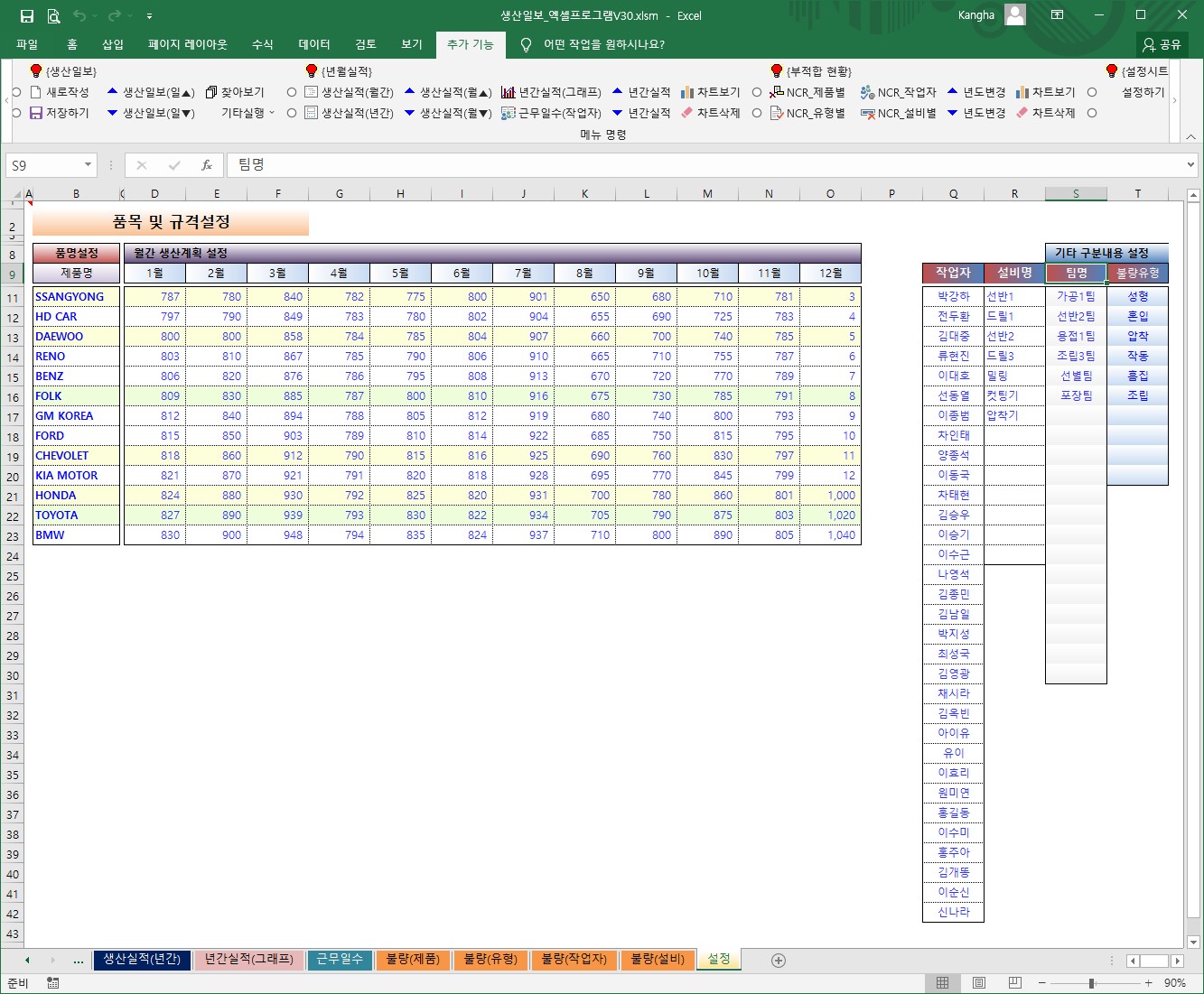This screenshot has width=1204, height=994.
Task: Open the 데이터 ribbon tab
Action: point(314,44)
